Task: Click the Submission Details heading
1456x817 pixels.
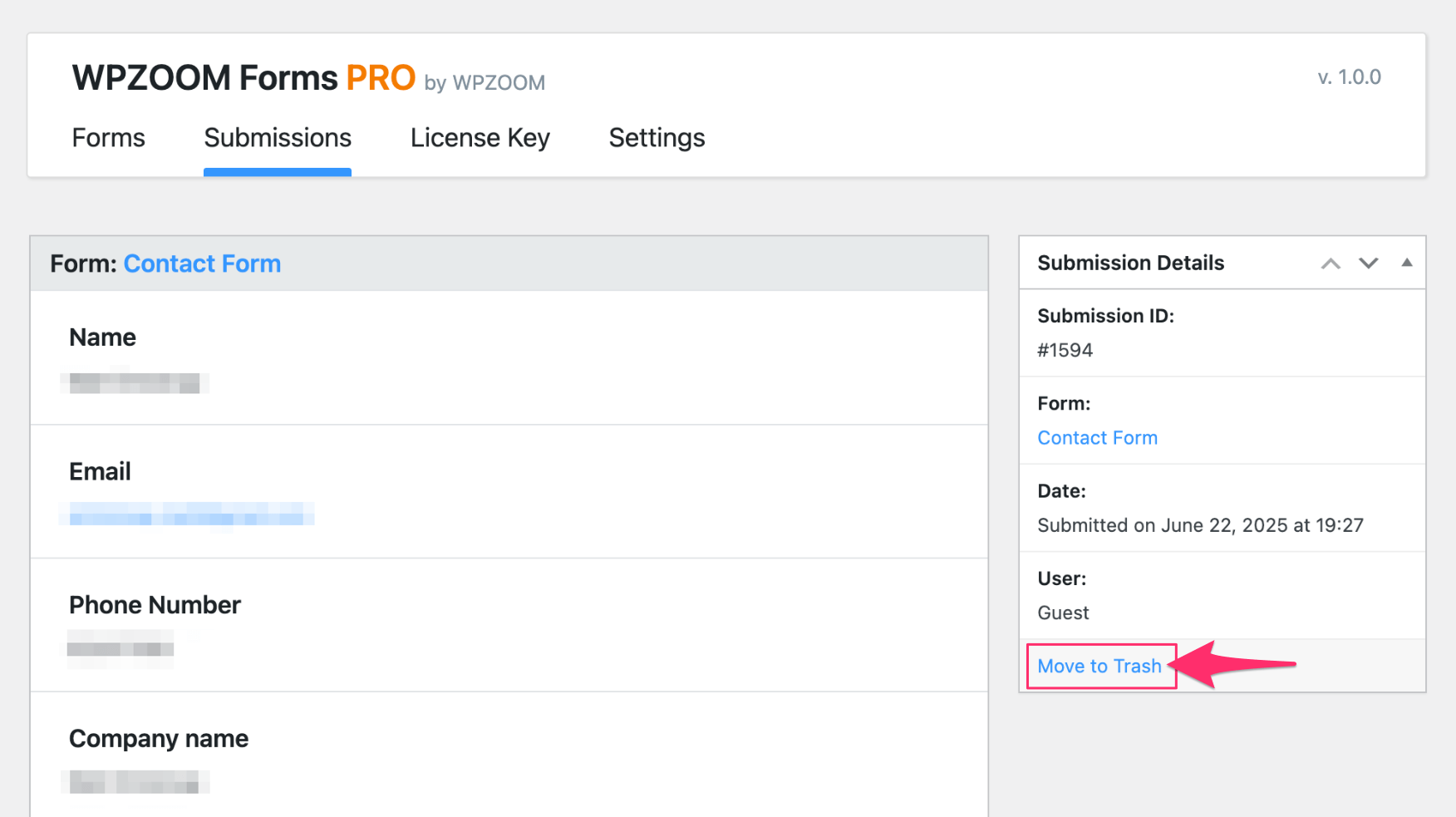Action: pyautogui.click(x=1130, y=263)
